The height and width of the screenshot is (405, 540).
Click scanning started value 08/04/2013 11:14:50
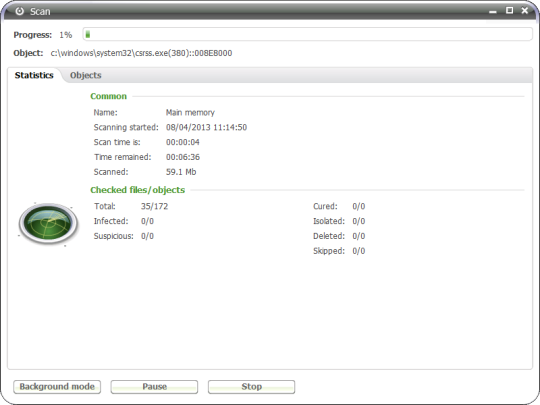tap(206, 127)
